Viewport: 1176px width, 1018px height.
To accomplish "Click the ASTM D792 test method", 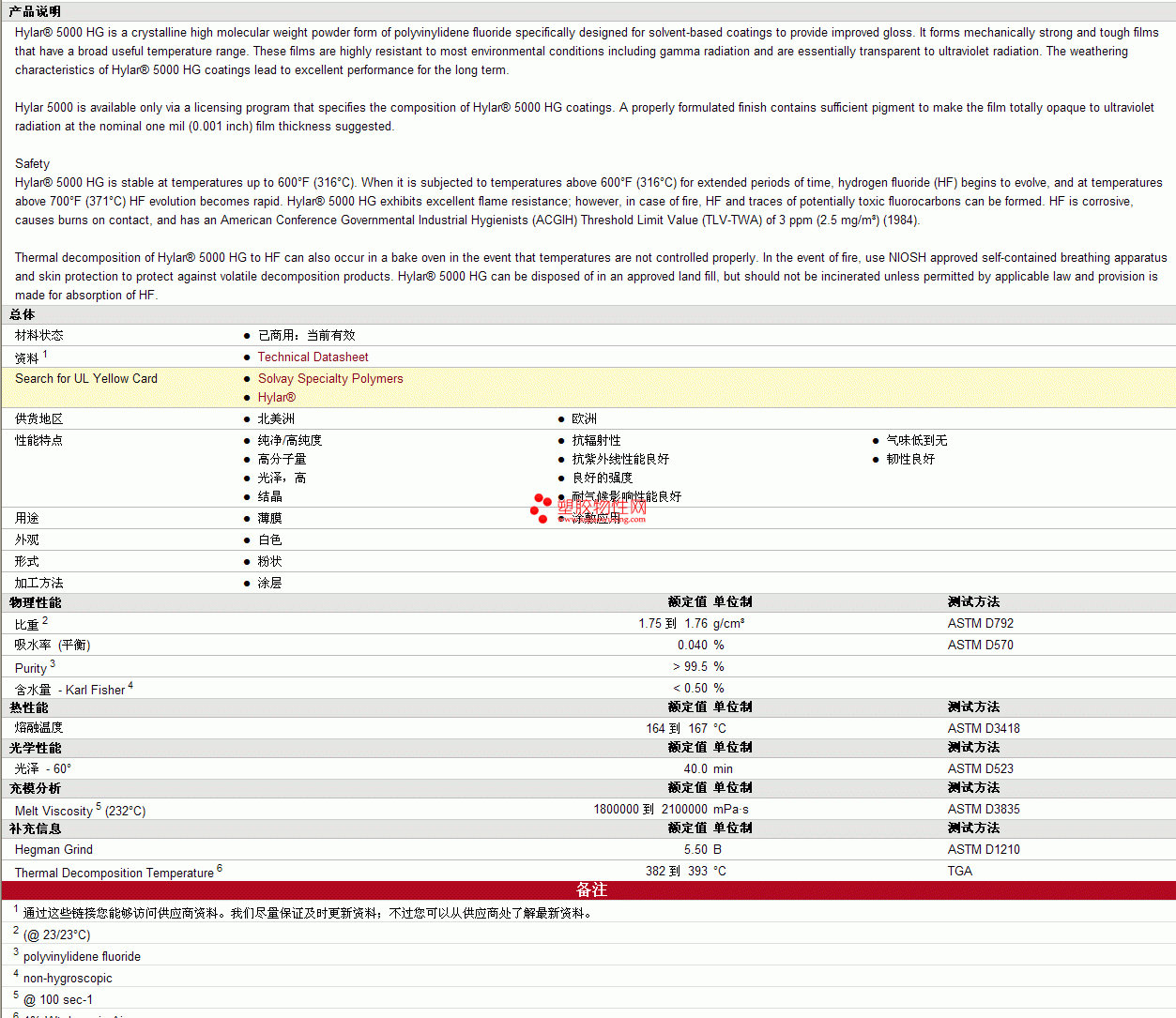I will [x=981, y=623].
